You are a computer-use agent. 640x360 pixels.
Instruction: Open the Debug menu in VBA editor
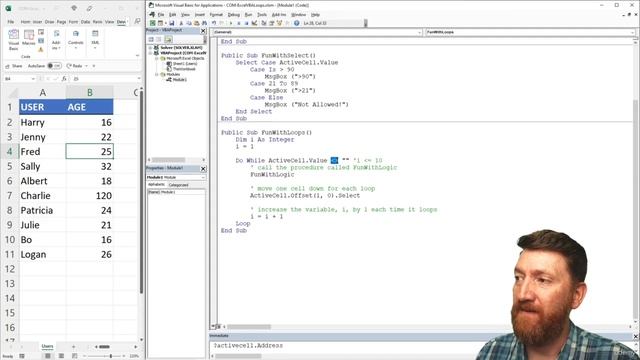233,15
